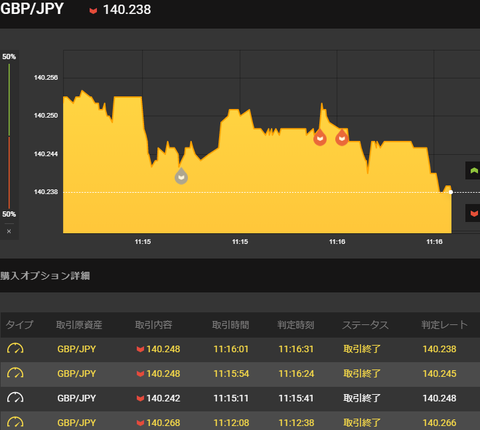This screenshot has width=480, height=430.
Task: Select the first red trade marker on chart
Action: (x=320, y=137)
